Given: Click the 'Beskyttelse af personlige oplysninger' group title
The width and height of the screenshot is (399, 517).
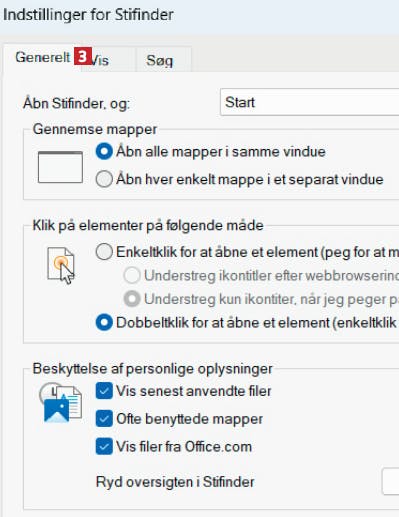Looking at the screenshot, I should click(153, 369).
